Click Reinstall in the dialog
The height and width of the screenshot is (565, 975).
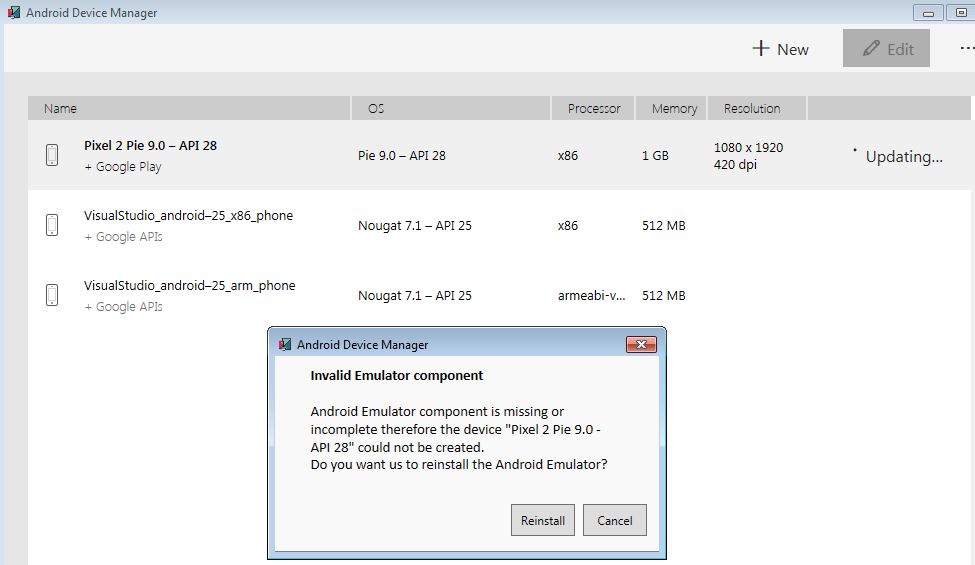pos(543,520)
